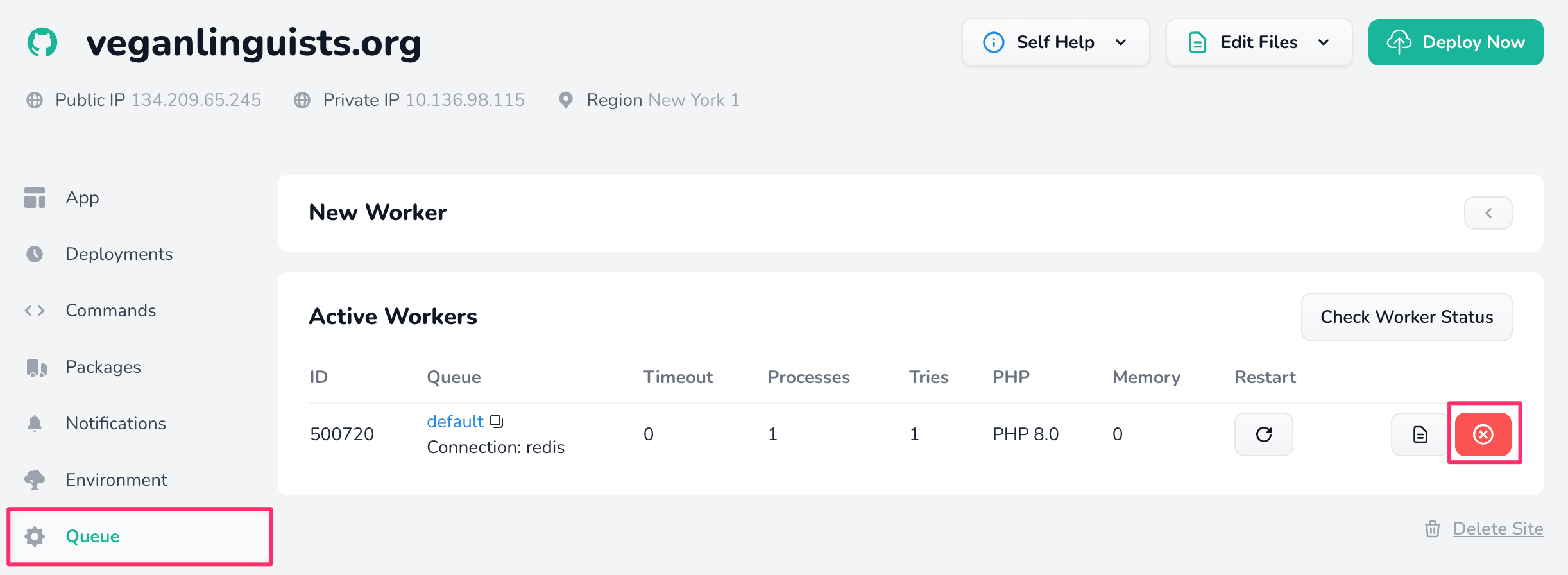Select Commands from the sidebar
The height and width of the screenshot is (575, 1568).
110,311
